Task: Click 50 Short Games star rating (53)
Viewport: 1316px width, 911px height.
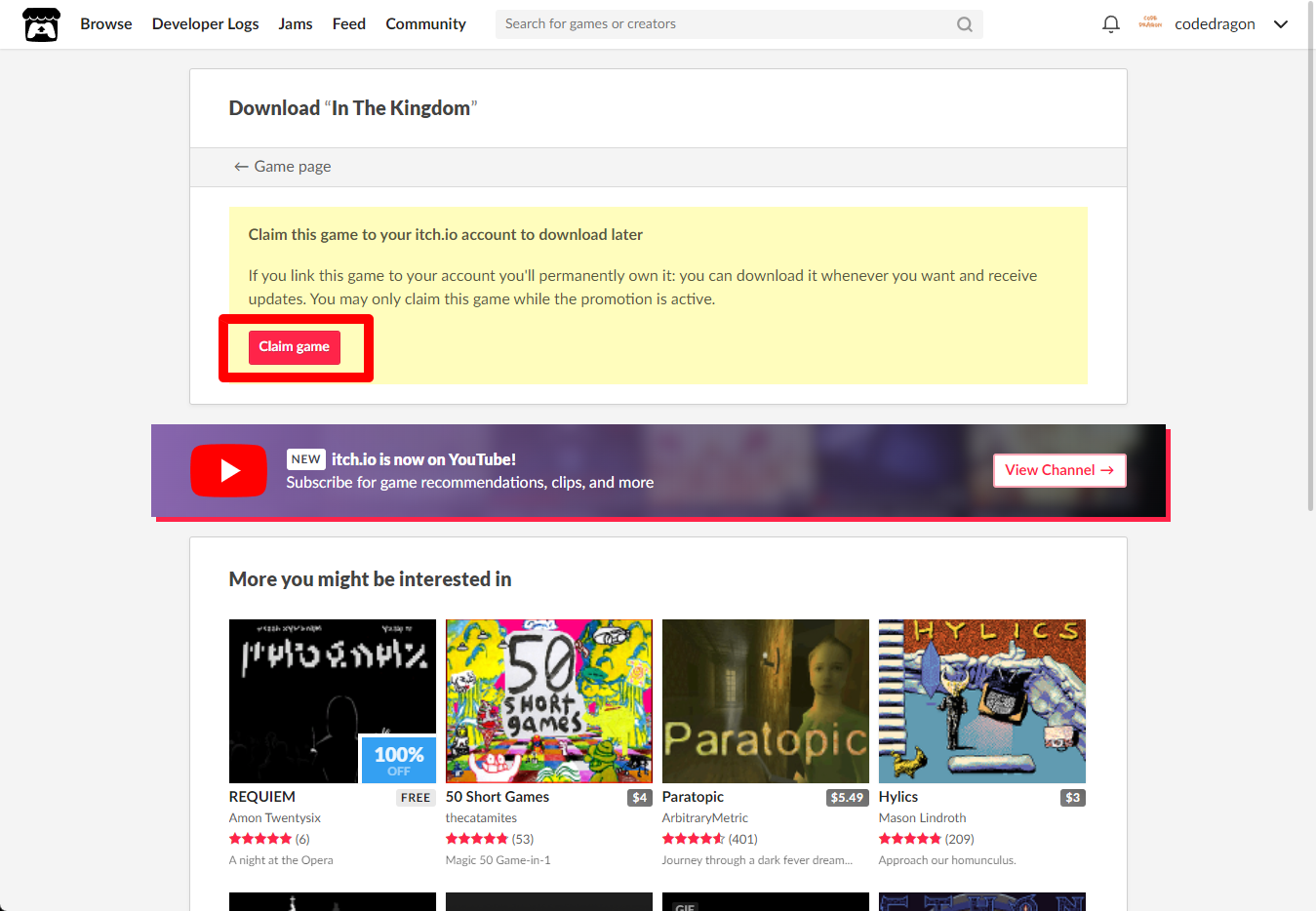Action: 490,839
